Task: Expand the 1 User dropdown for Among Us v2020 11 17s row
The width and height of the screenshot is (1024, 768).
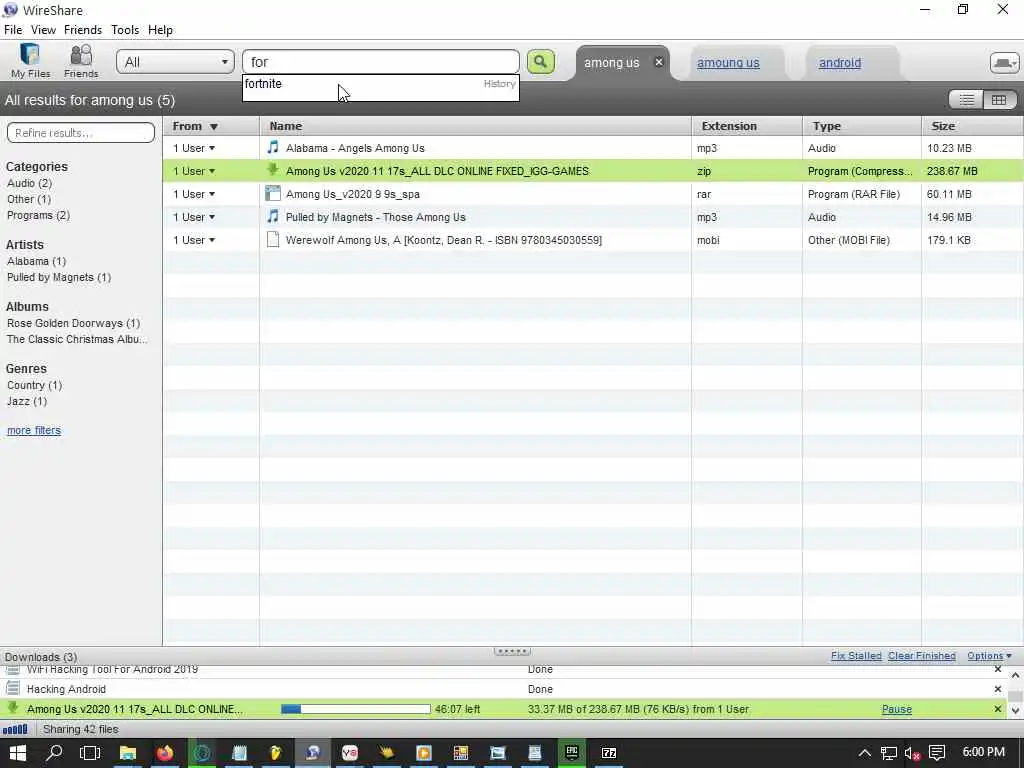Action: 194,171
